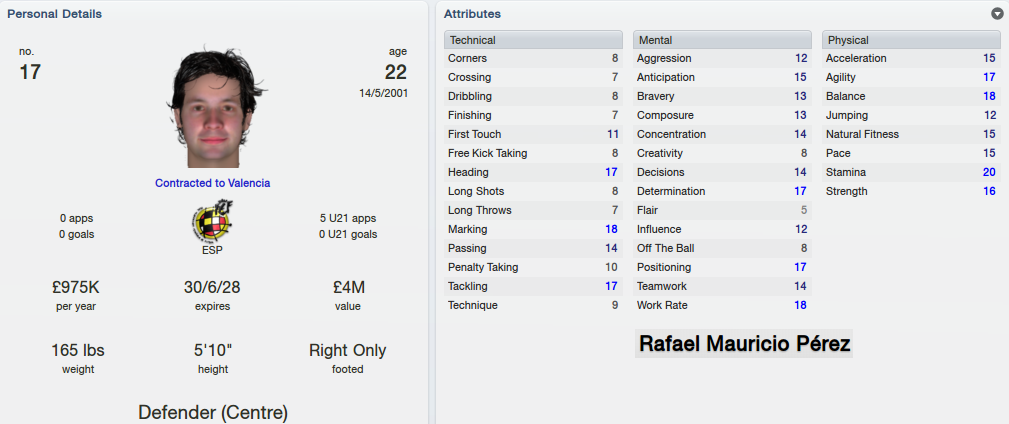Select the Flair attribute row
This screenshot has height=424, width=1009.
(722, 210)
